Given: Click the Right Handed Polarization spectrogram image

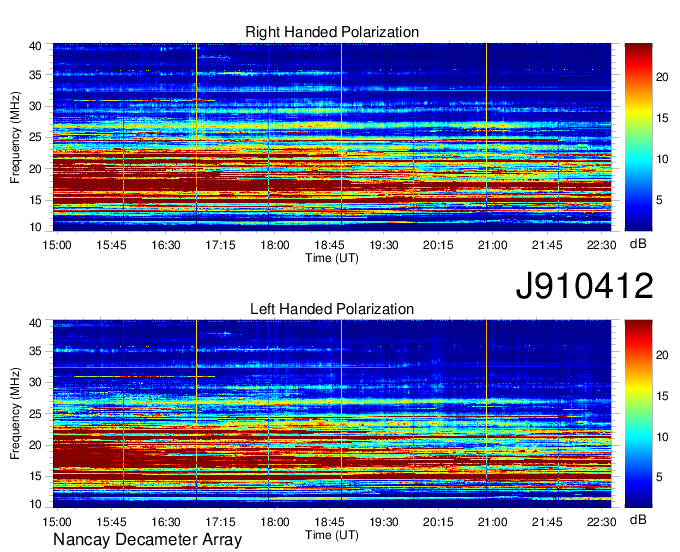Looking at the screenshot, I should (332, 137).
